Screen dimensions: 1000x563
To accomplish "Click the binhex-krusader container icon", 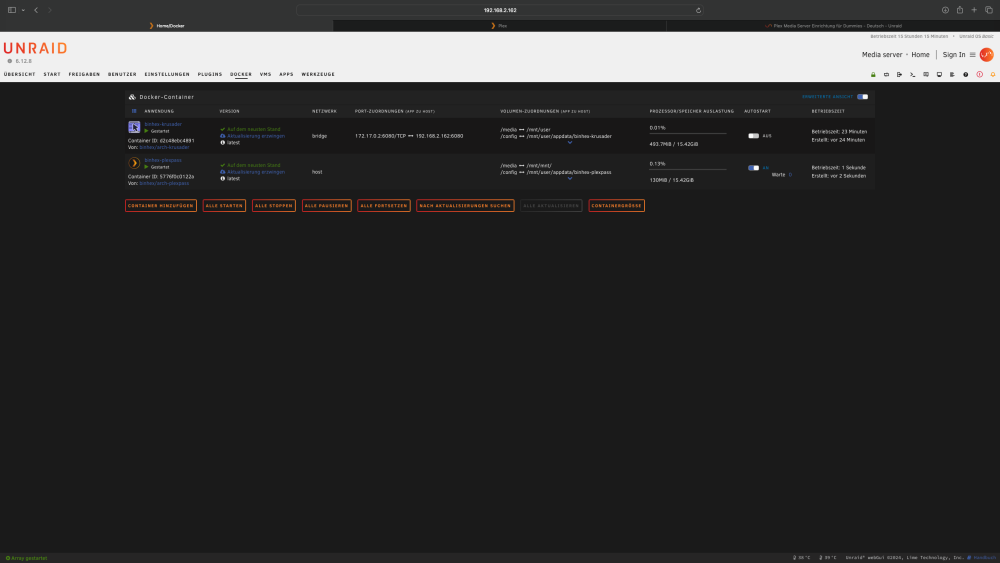I will click(x=134, y=127).
